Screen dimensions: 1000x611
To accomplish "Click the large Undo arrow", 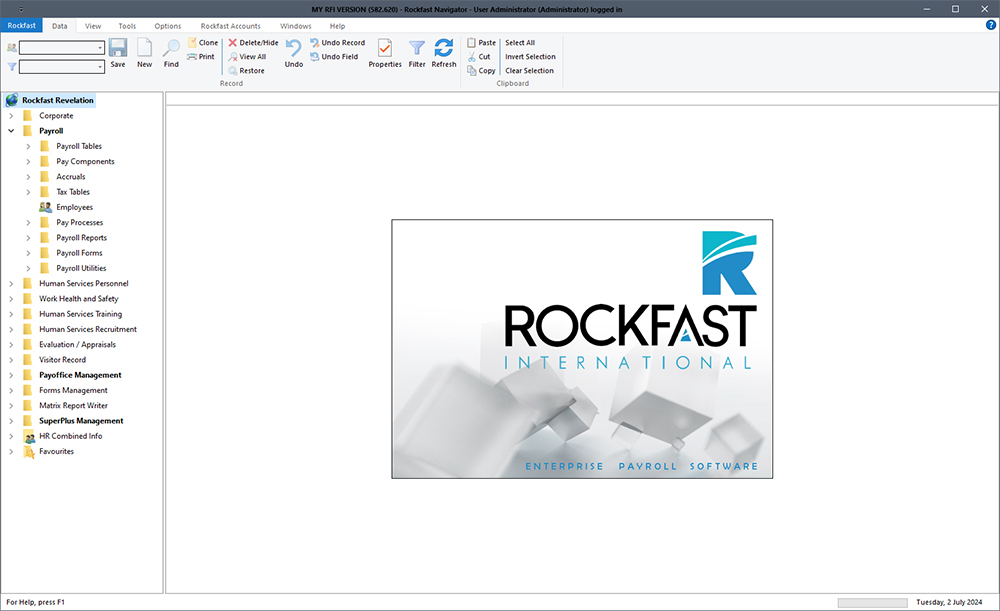I will click(293, 48).
